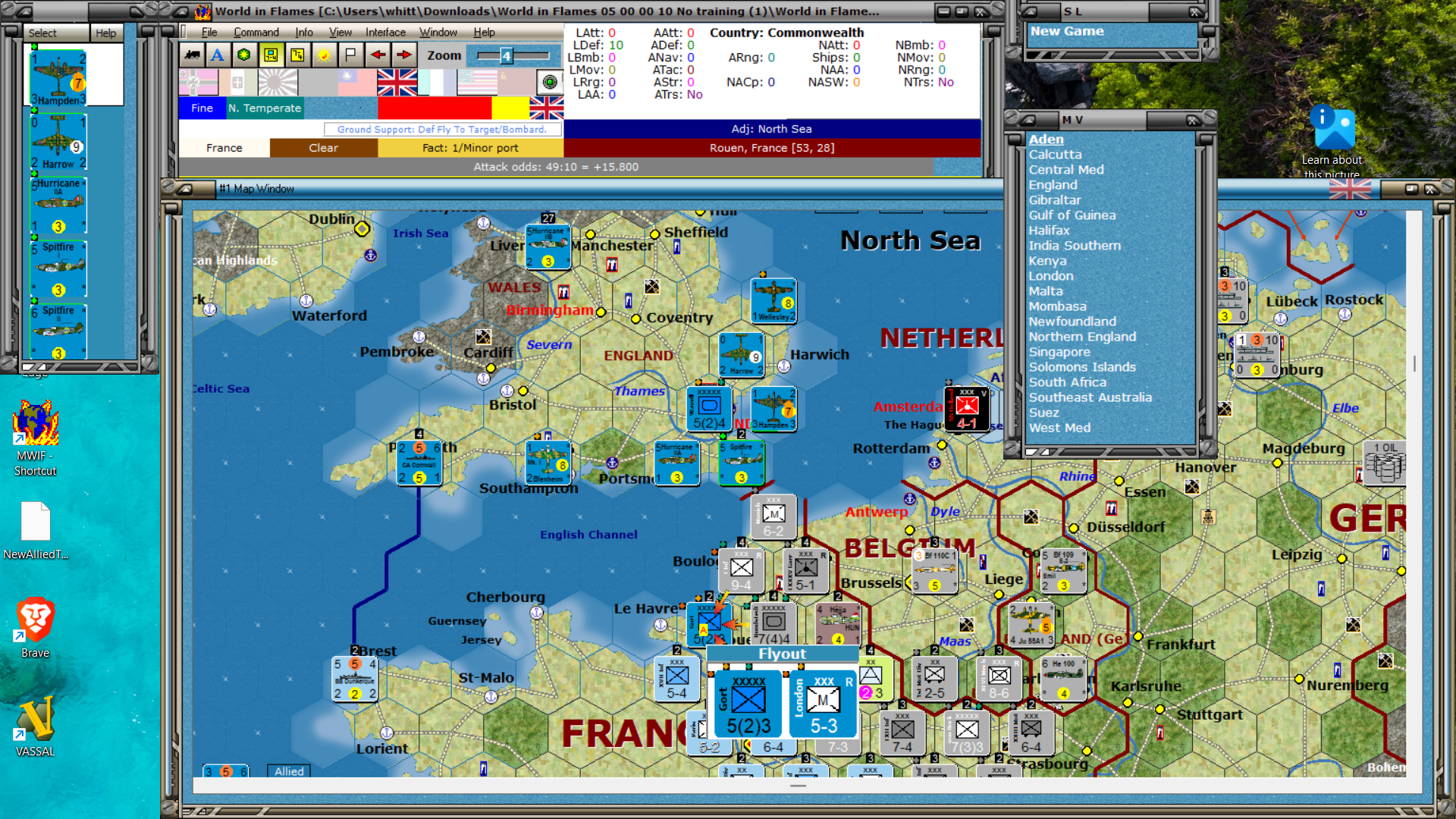This screenshot has width=1456, height=819.
Task: Select Malta in the M V list
Action: pos(1046,290)
